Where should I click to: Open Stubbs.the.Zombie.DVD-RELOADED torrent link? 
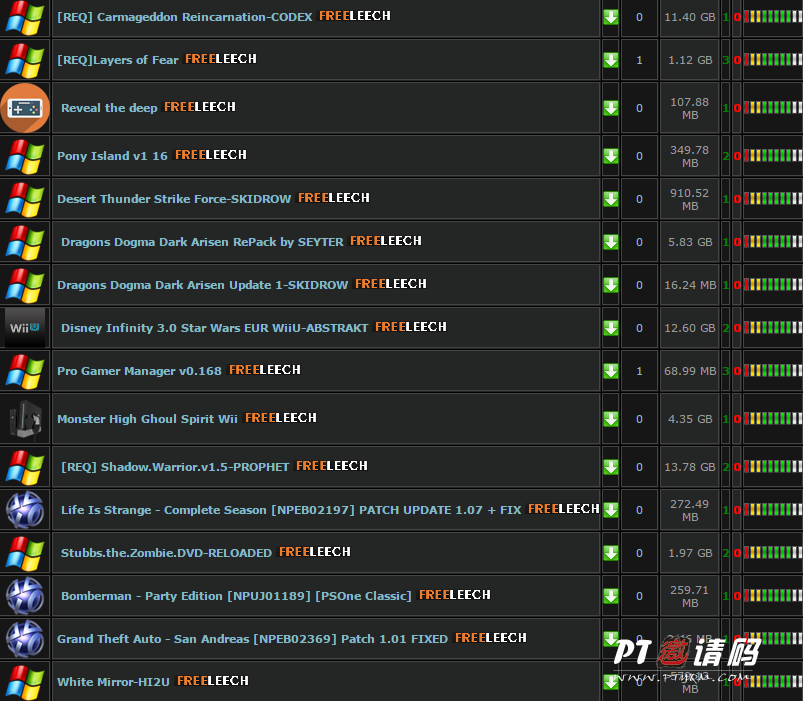166,553
